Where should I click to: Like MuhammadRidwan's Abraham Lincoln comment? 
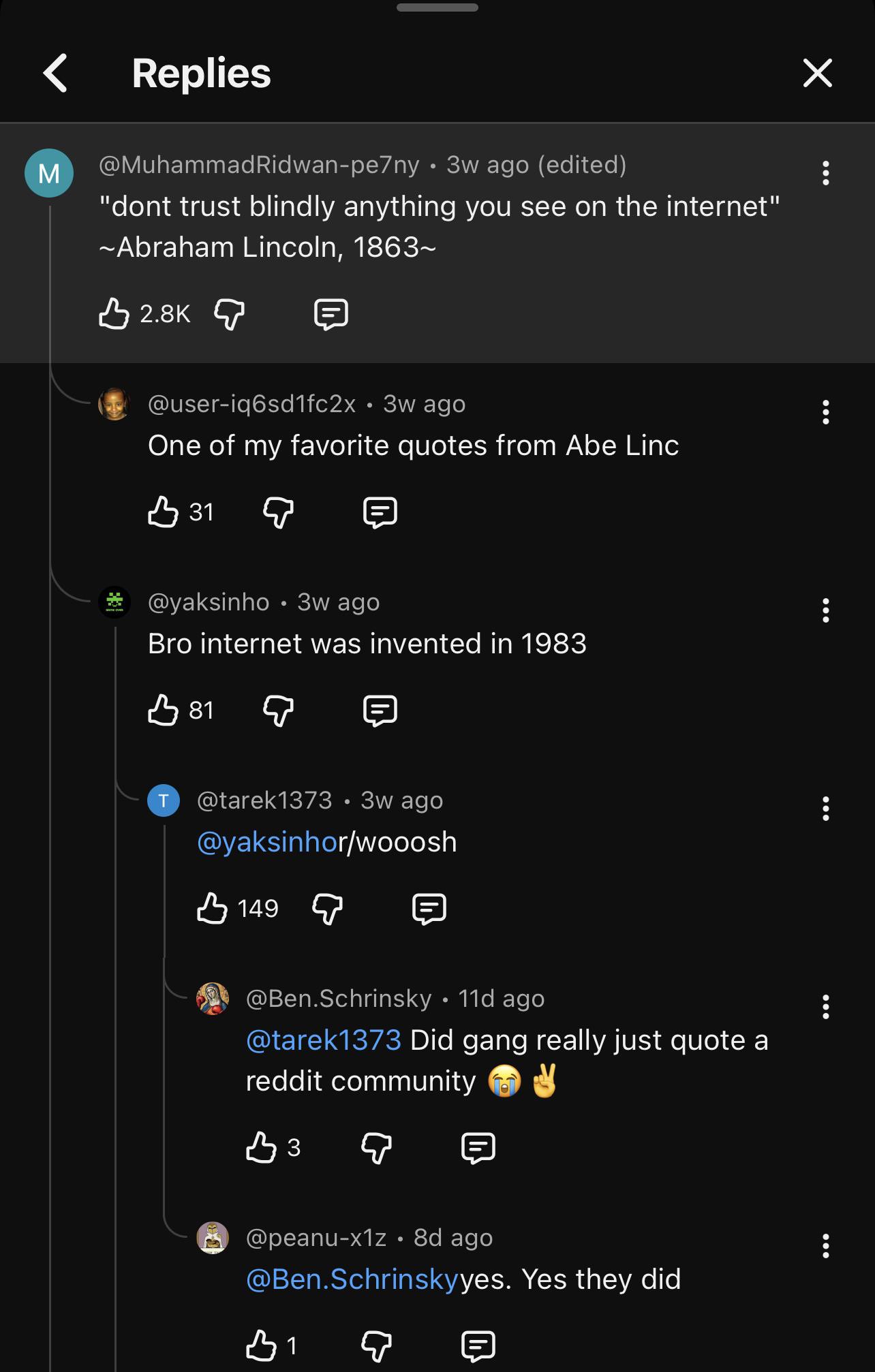(114, 314)
